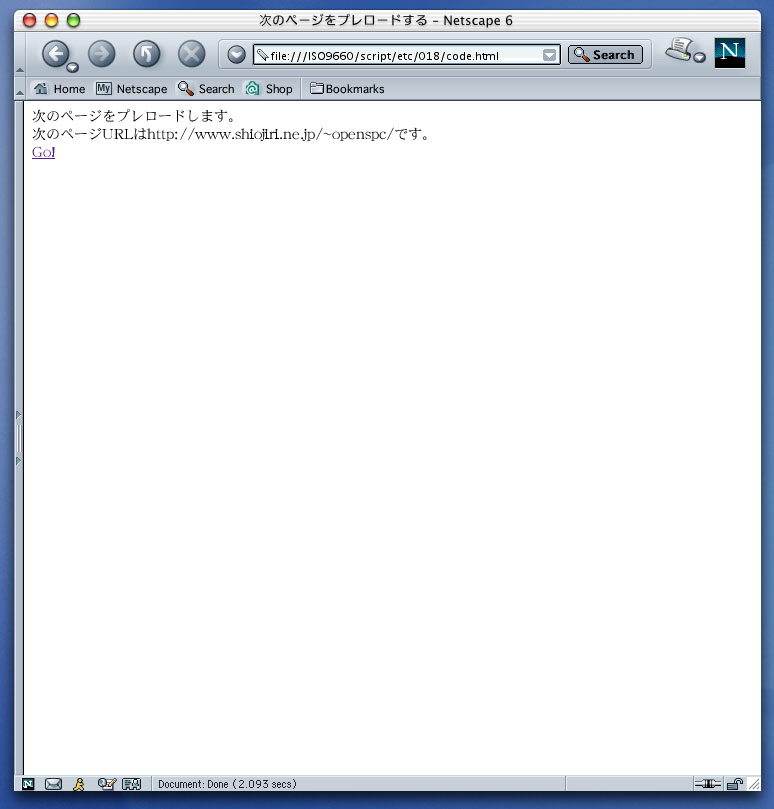Click the Search button beside the URL bar

605,54
